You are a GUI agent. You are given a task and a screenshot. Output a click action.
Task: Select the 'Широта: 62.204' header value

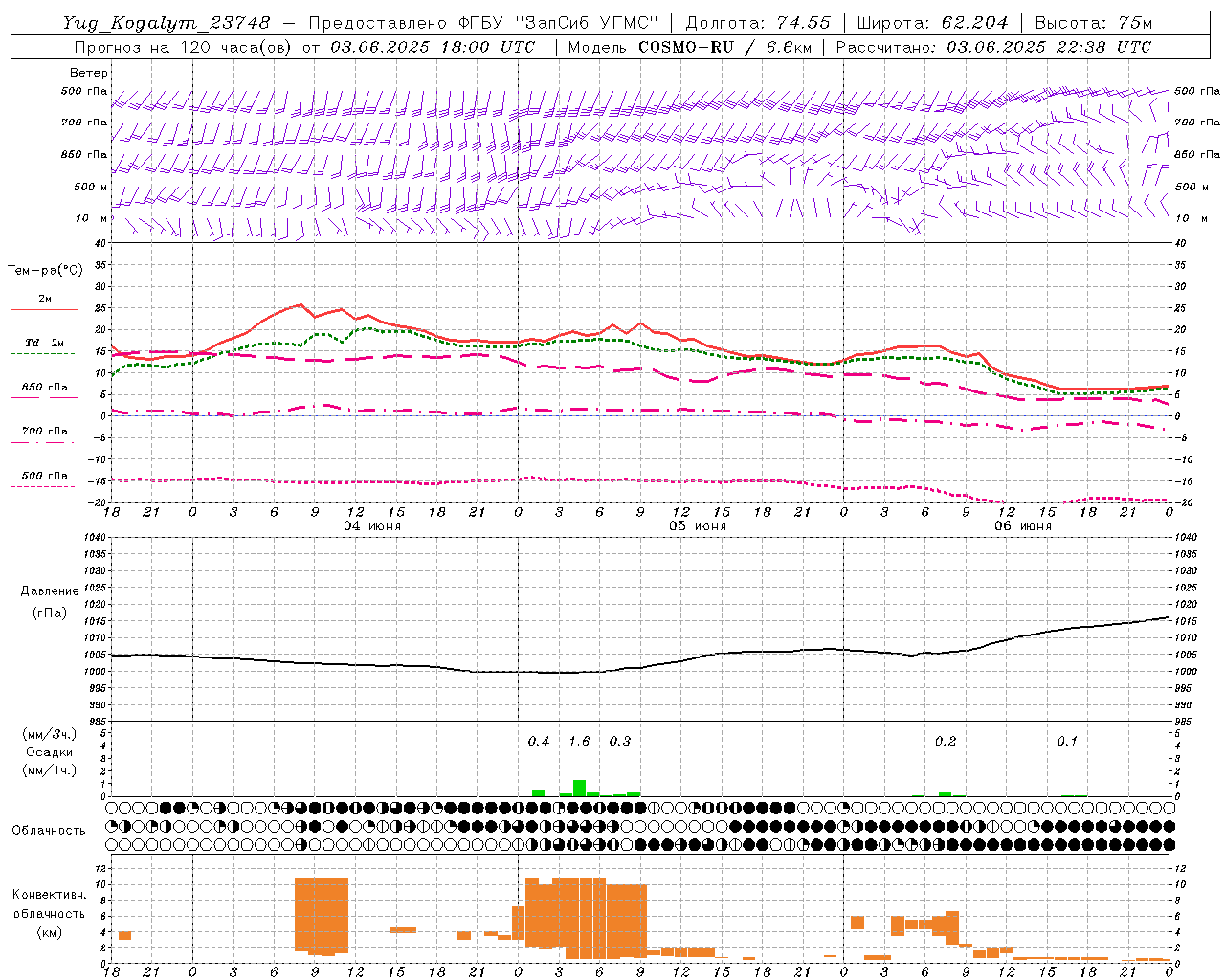click(932, 22)
